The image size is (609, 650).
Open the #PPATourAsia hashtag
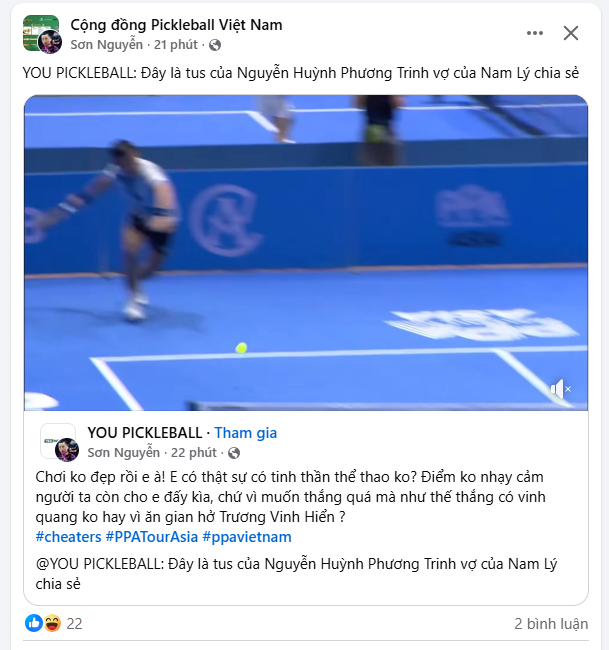tap(152, 537)
